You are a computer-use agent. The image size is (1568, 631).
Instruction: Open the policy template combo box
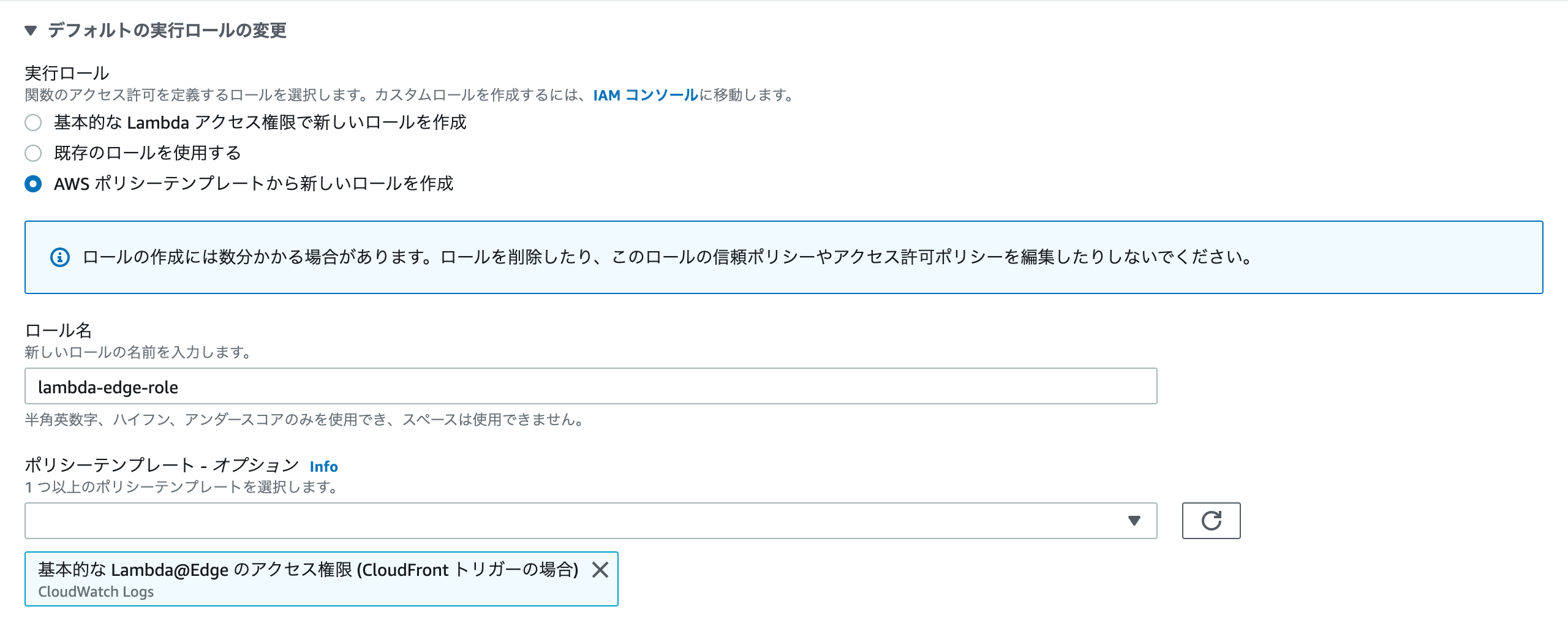tap(591, 521)
